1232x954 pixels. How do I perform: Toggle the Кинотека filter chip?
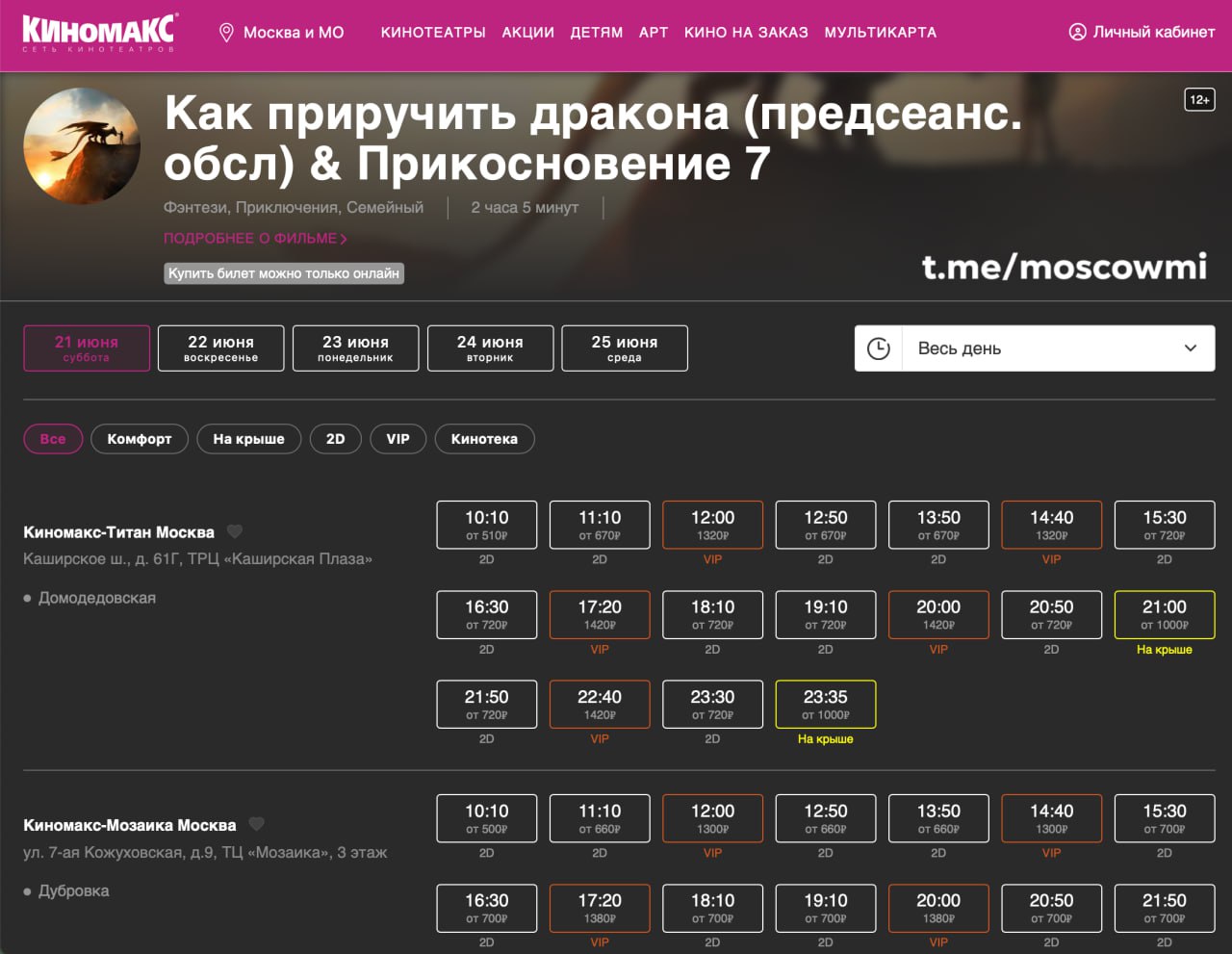click(484, 439)
